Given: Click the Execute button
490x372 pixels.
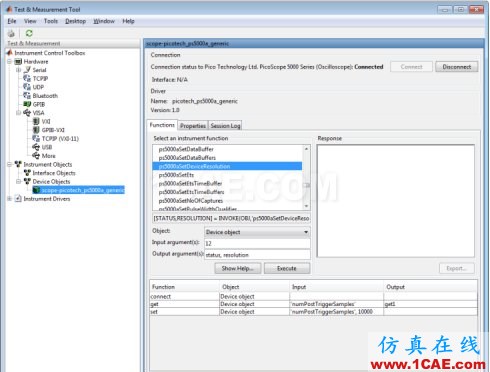Looking at the screenshot, I should point(287,268).
